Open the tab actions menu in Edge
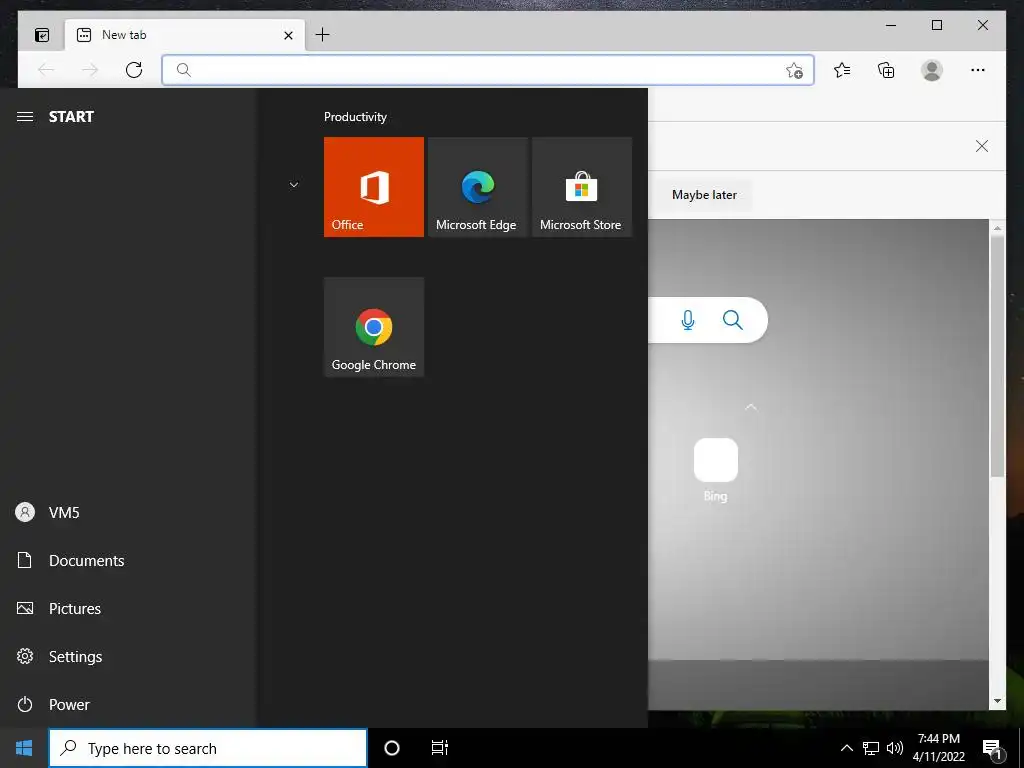This screenshot has width=1024, height=768. [x=42, y=35]
